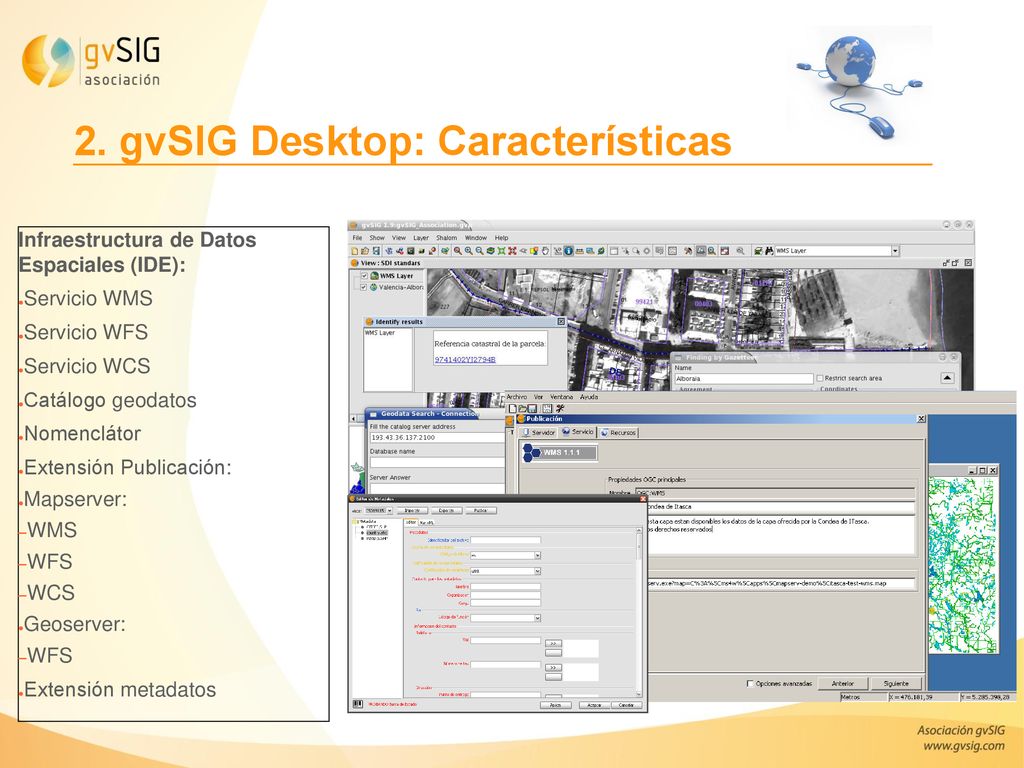
Task: Click the Name field containing Alboraia
Action: pyautogui.click(x=743, y=379)
